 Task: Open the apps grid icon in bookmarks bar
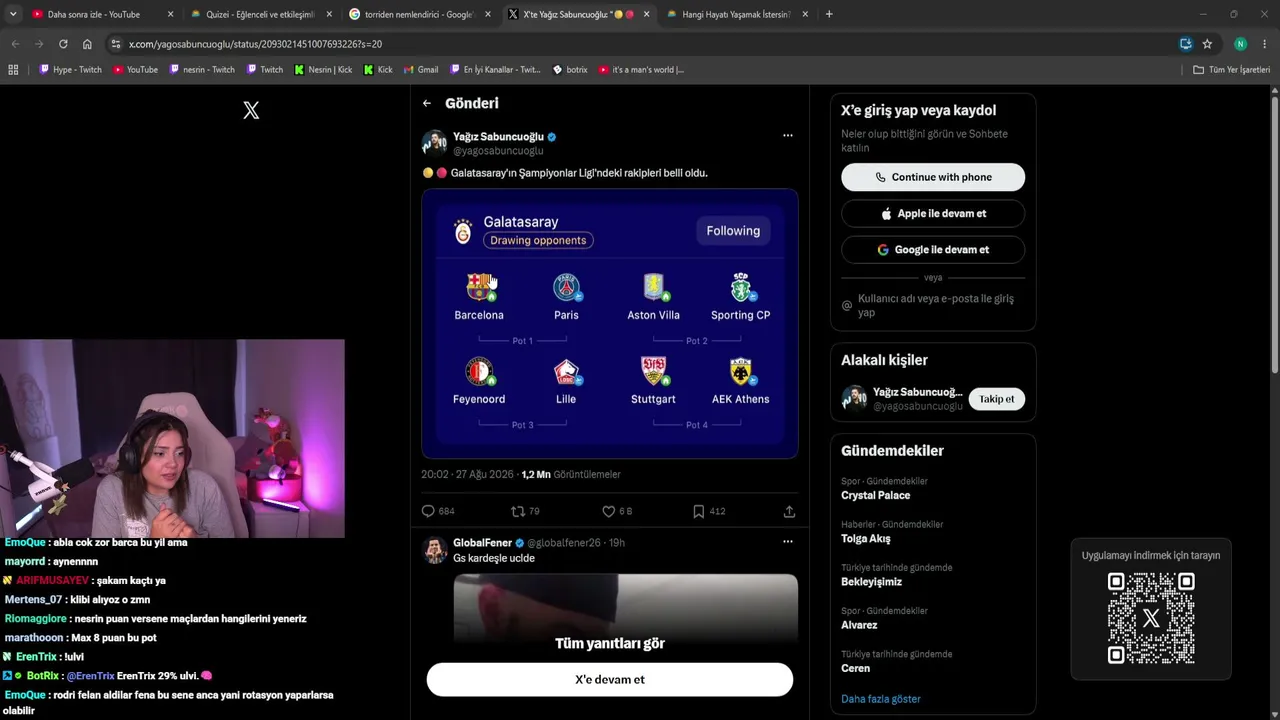(13, 70)
